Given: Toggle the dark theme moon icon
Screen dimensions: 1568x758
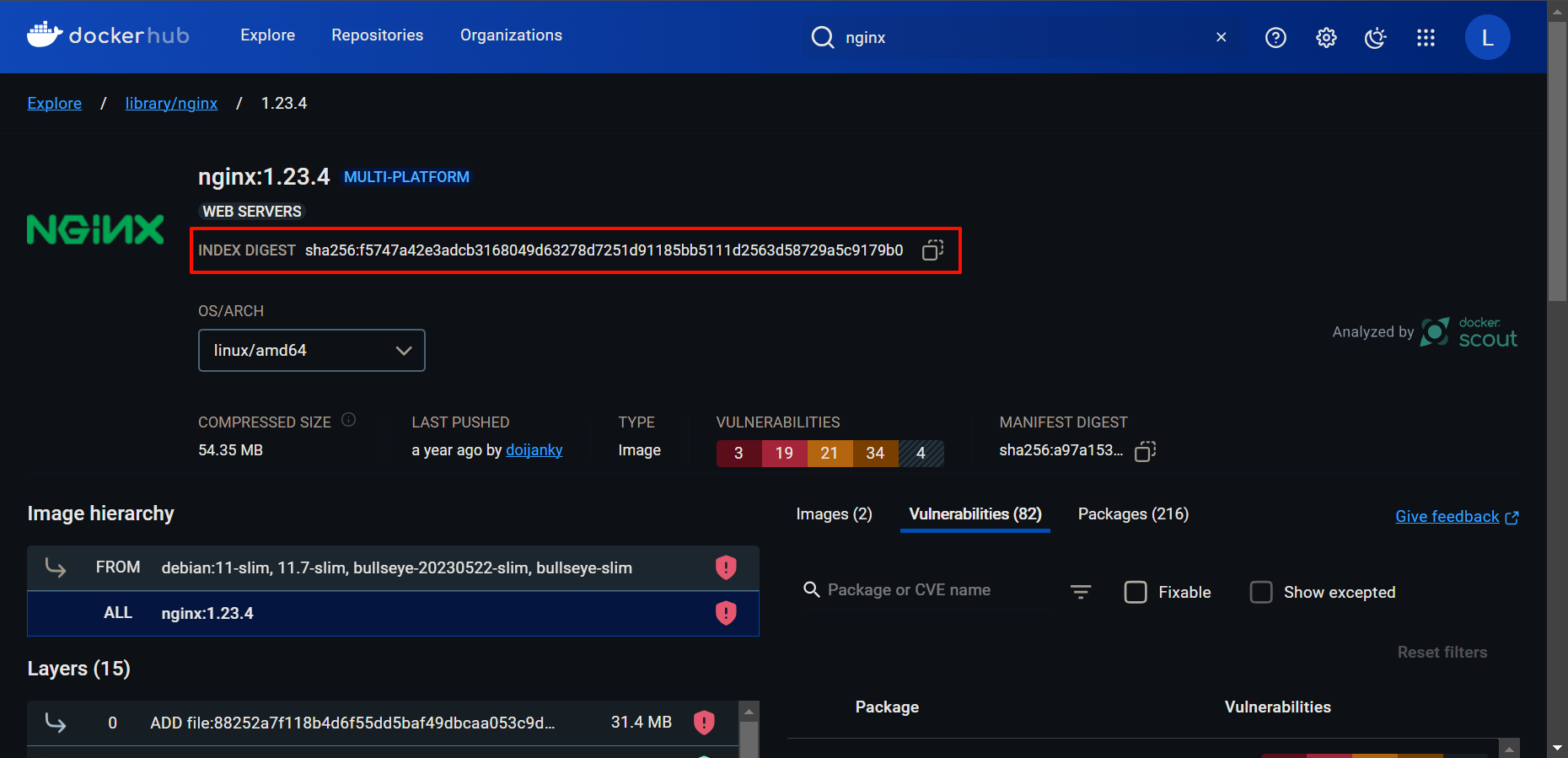Looking at the screenshot, I should click(x=1376, y=37).
